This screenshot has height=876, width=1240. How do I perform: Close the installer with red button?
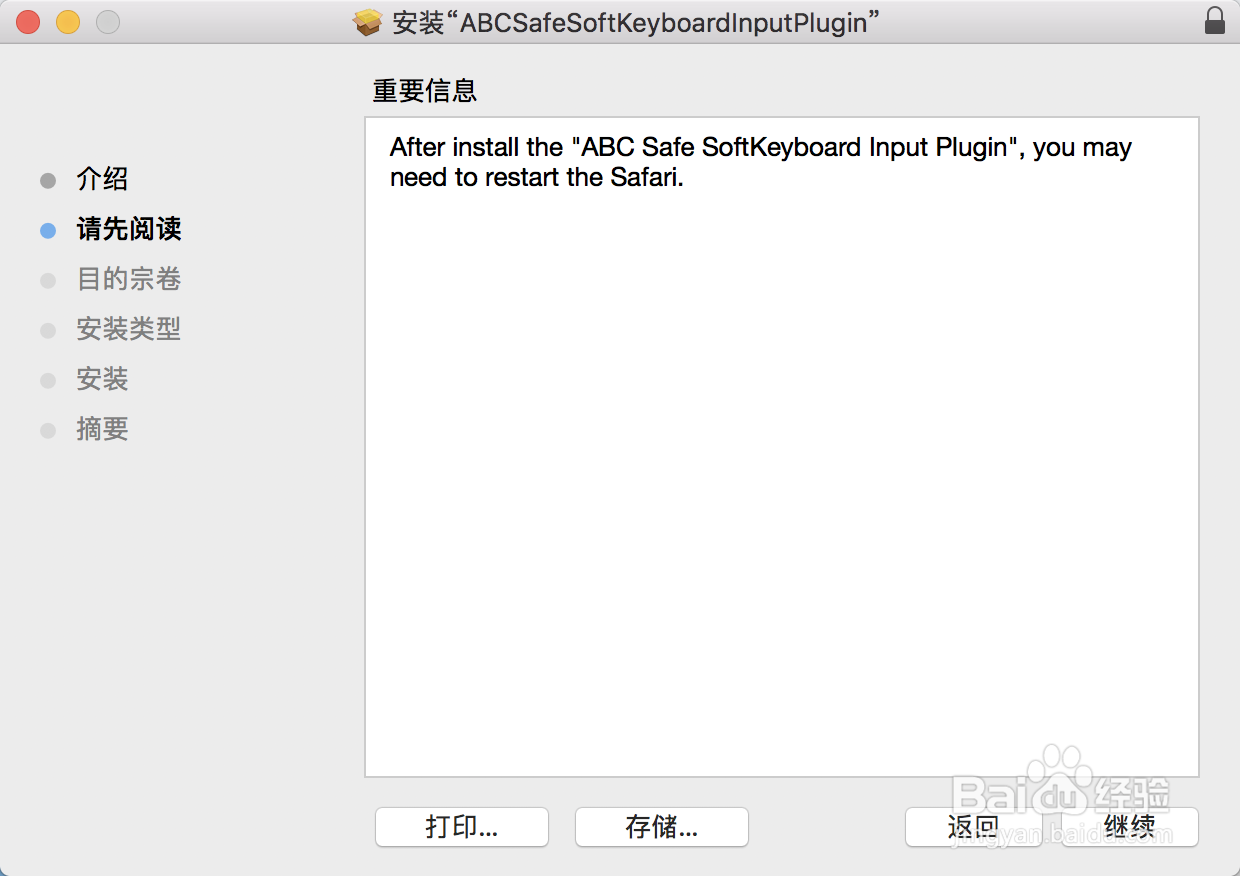tap(28, 22)
